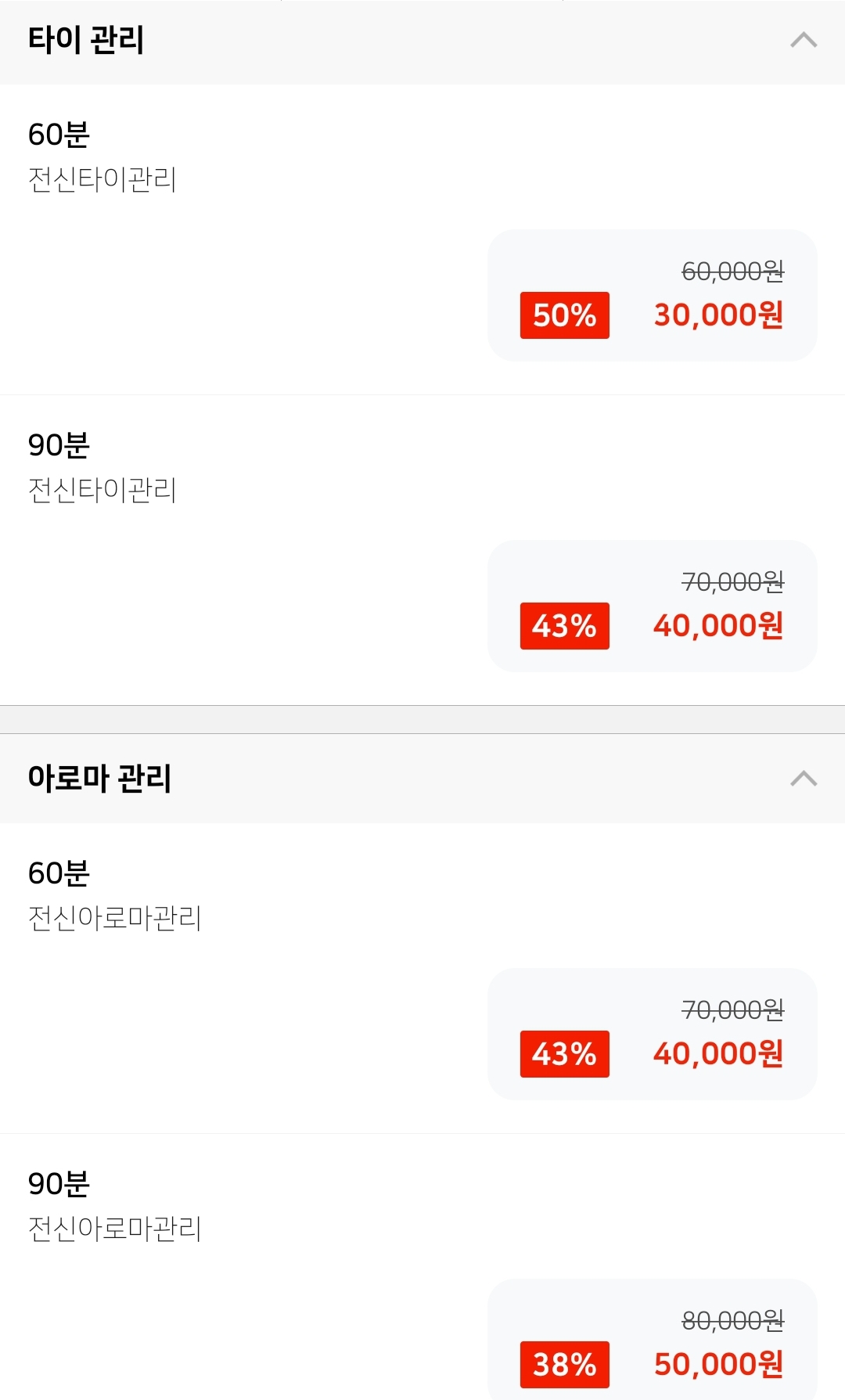Image resolution: width=845 pixels, height=1400 pixels.
Task: Tap the 타이 관리 header title
Action: tap(86, 40)
